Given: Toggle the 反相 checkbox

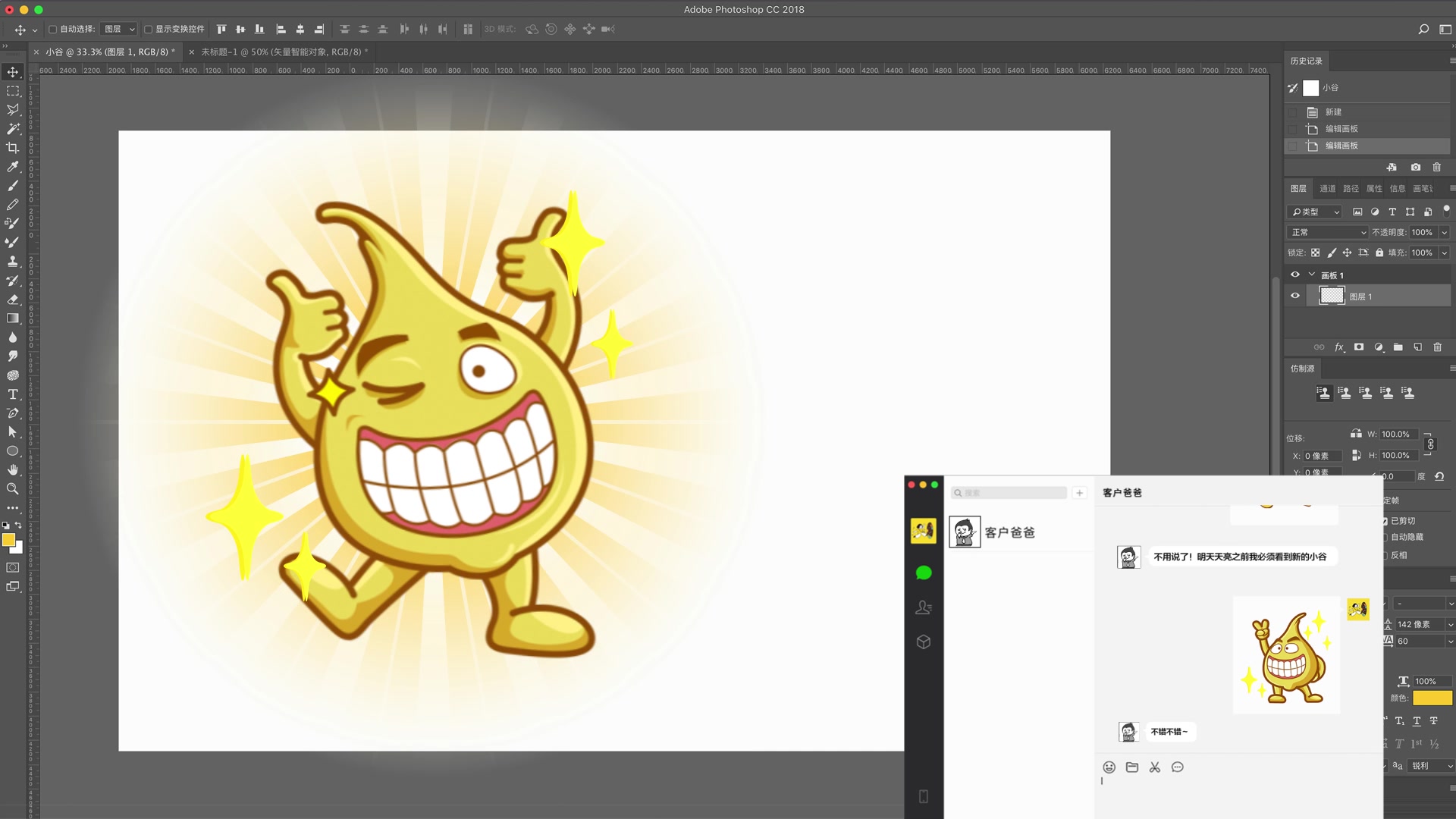Looking at the screenshot, I should click(1385, 555).
